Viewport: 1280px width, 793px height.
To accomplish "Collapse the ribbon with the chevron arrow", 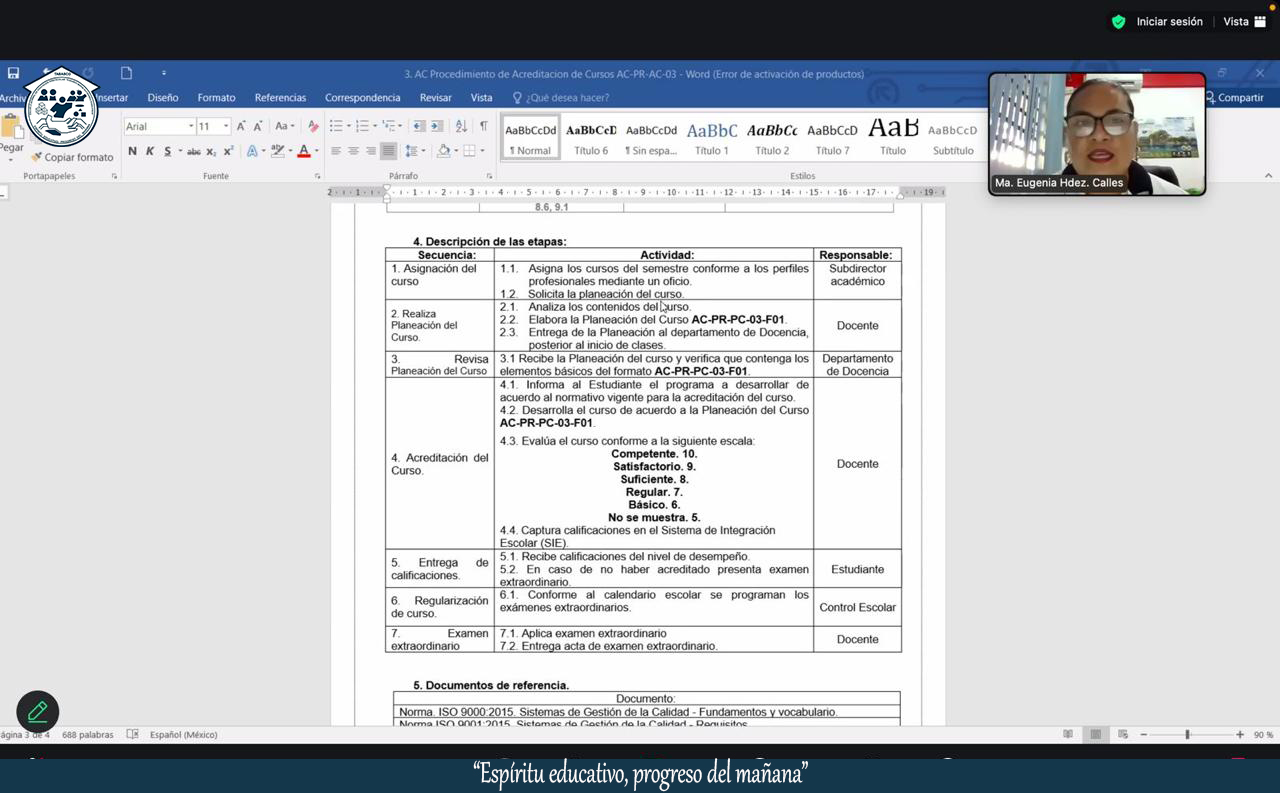I will tap(1268, 176).
